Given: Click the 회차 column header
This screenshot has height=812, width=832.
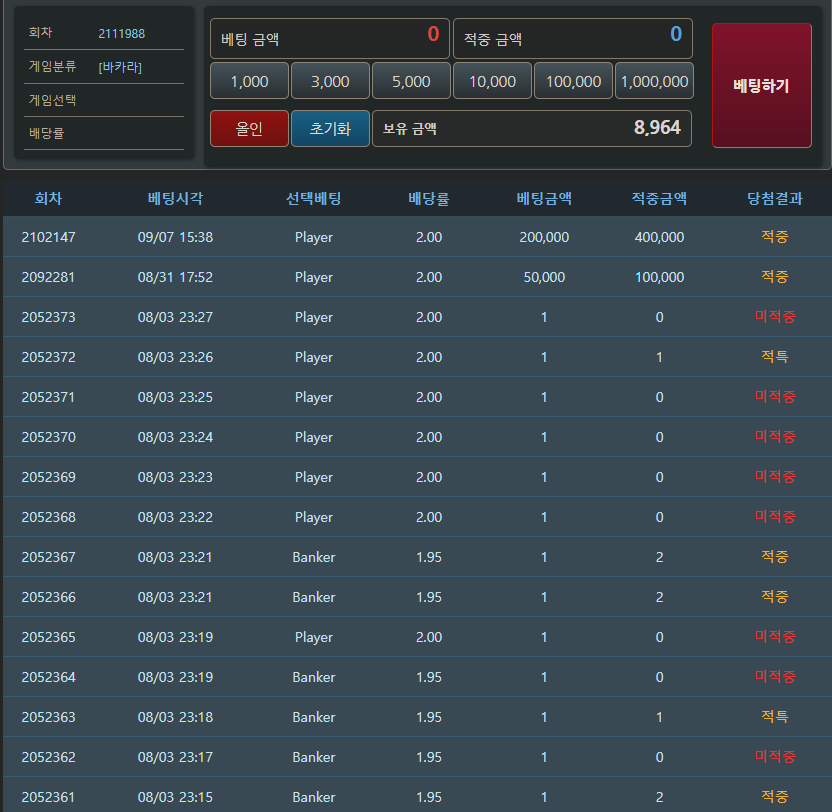Looking at the screenshot, I should [48, 198].
